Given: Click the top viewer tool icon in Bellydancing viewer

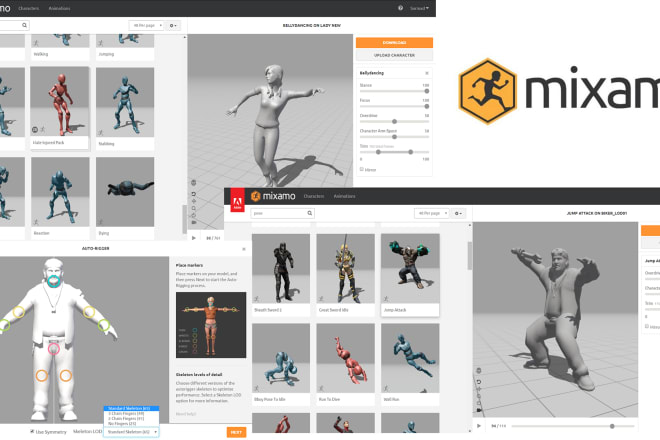Looking at the screenshot, I should (x=194, y=183).
